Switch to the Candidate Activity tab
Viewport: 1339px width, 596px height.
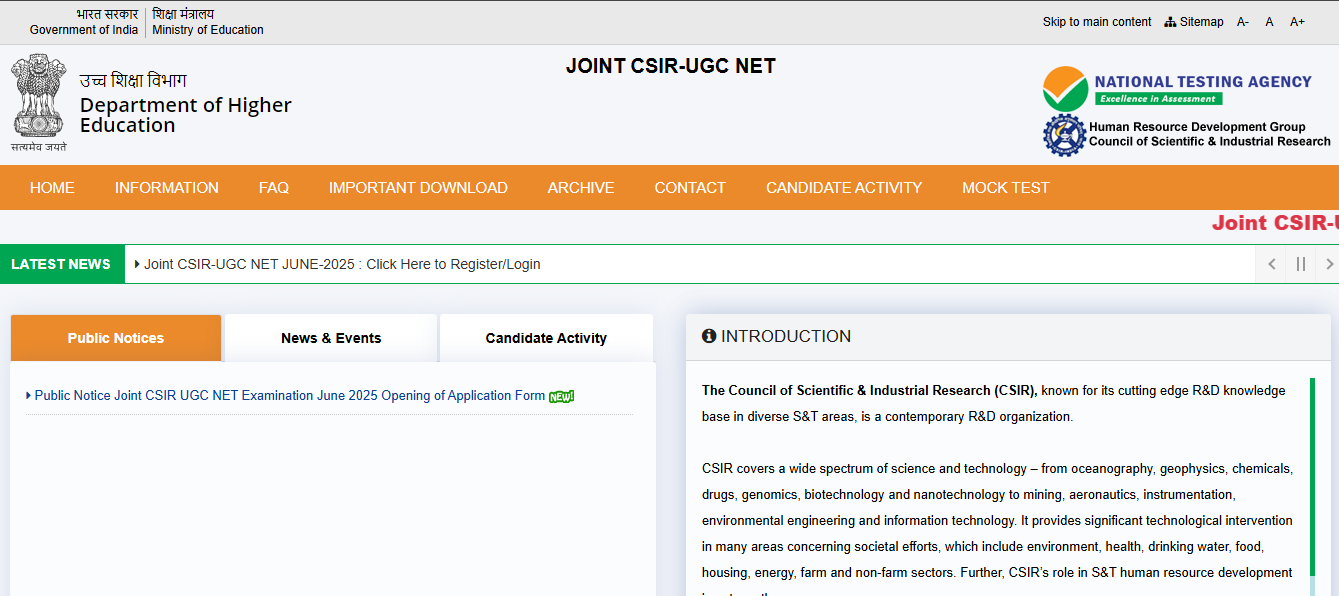pyautogui.click(x=546, y=338)
